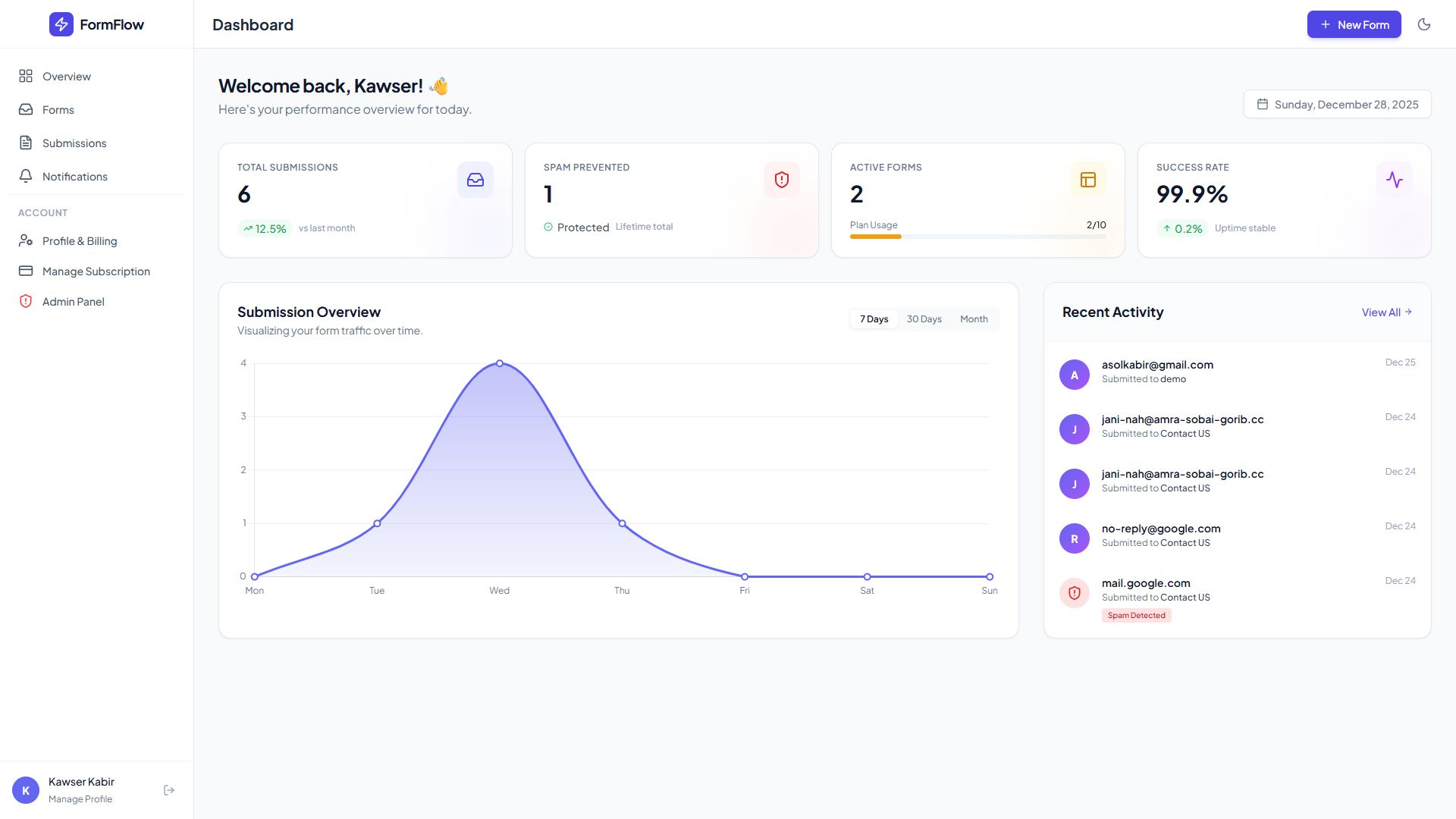The image size is (1456, 819).
Task: Open Forms in the sidebar
Action: 58,110
